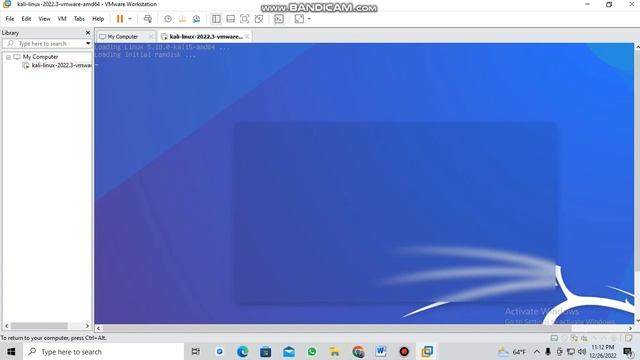The width and height of the screenshot is (640, 360).
Task: Open the console view icon
Action: (x=279, y=19)
